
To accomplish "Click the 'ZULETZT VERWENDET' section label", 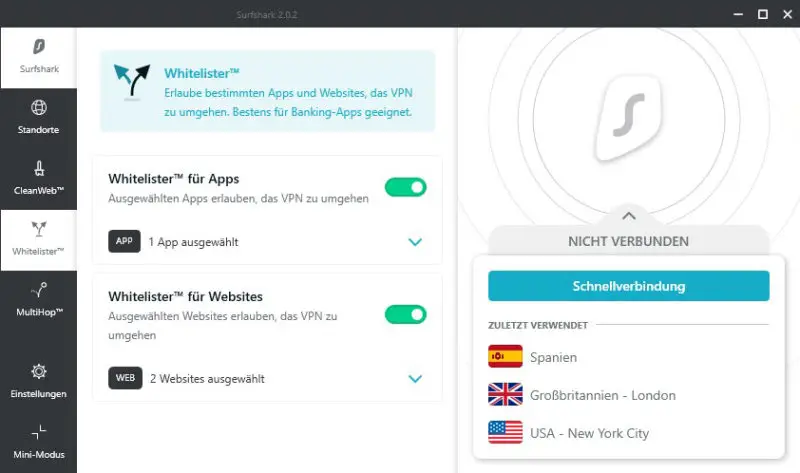I will (538, 325).
